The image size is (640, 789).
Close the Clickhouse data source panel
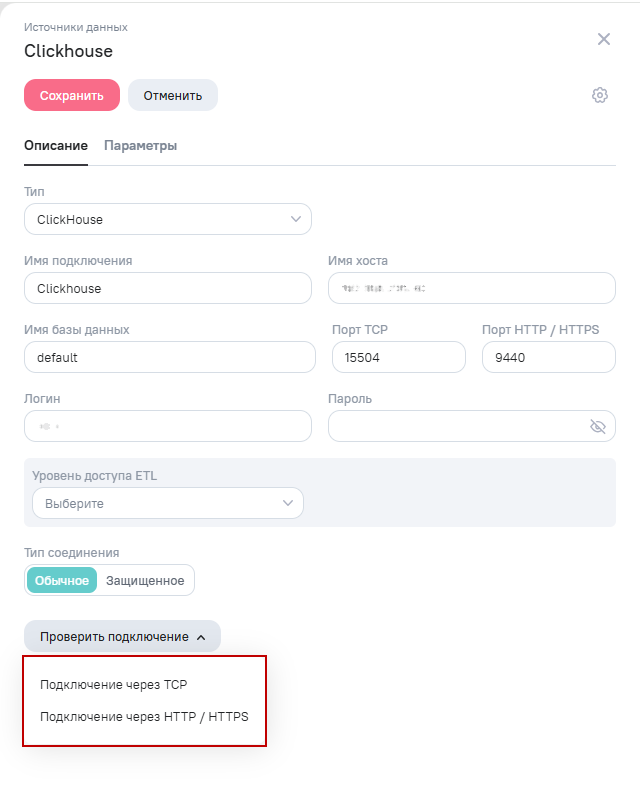tap(604, 39)
